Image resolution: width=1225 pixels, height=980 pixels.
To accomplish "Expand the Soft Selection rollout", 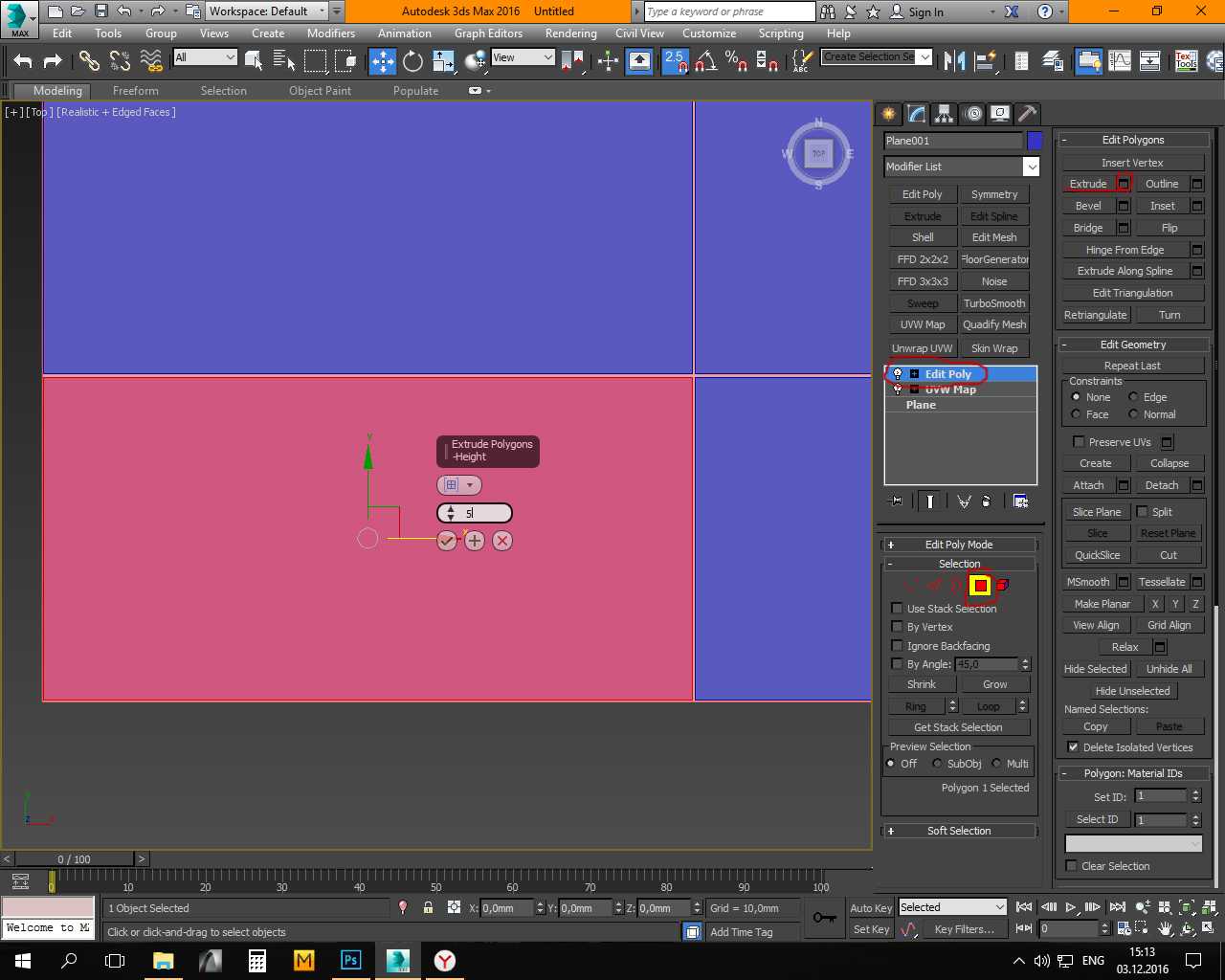I will point(958,831).
